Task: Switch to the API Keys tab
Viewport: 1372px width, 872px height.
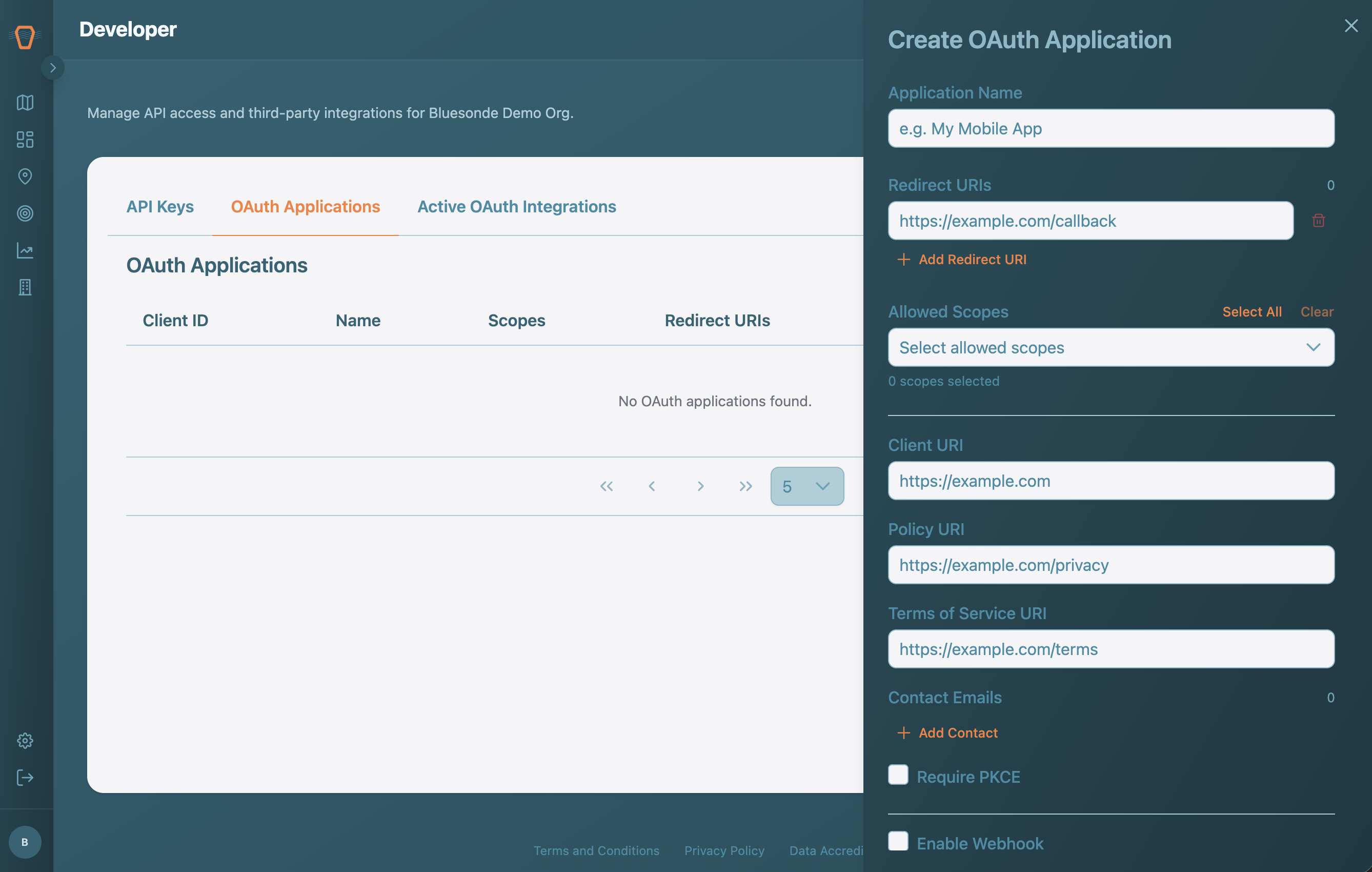Action: [x=160, y=206]
